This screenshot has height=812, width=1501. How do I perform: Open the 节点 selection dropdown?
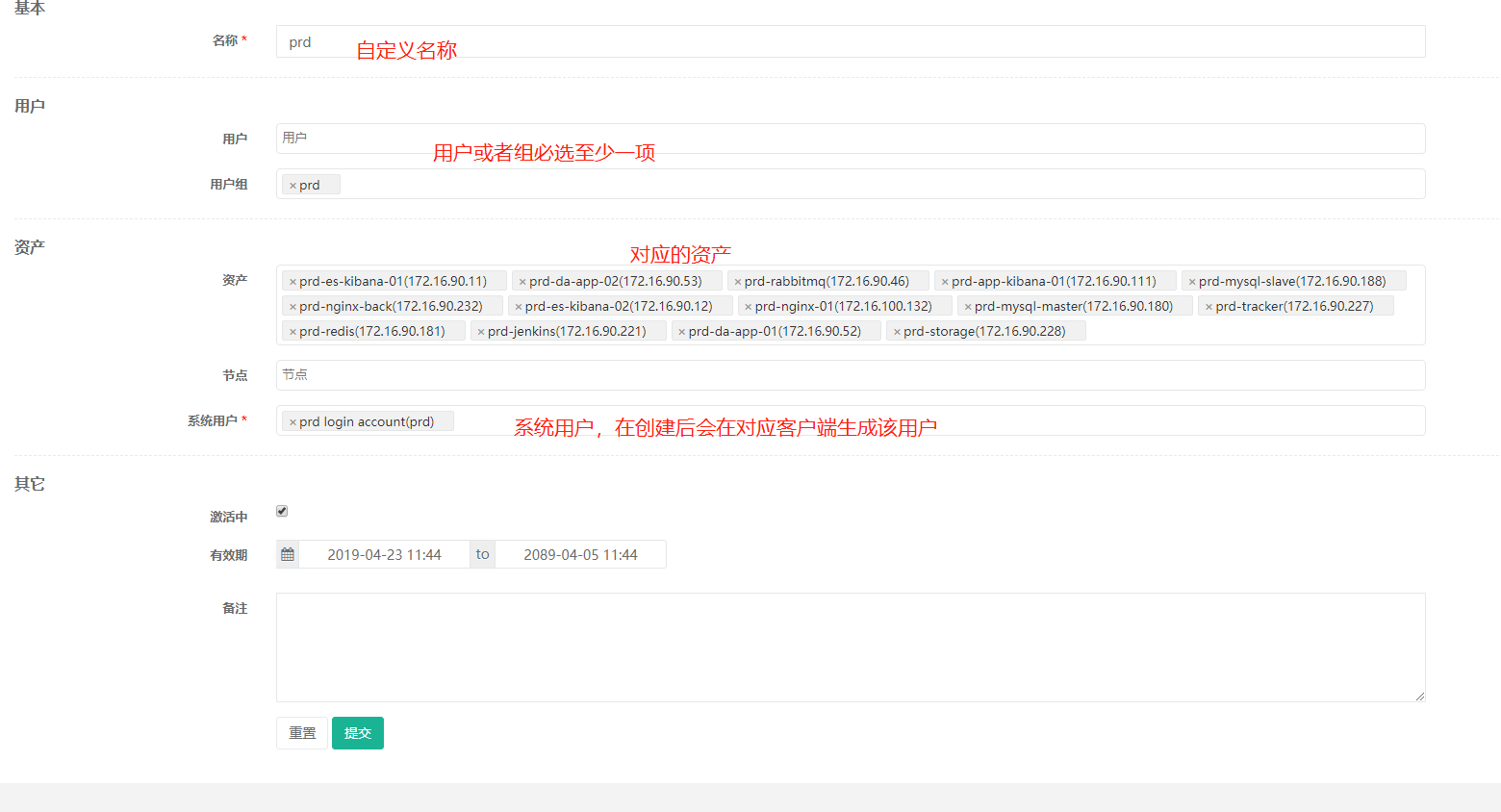(851, 375)
